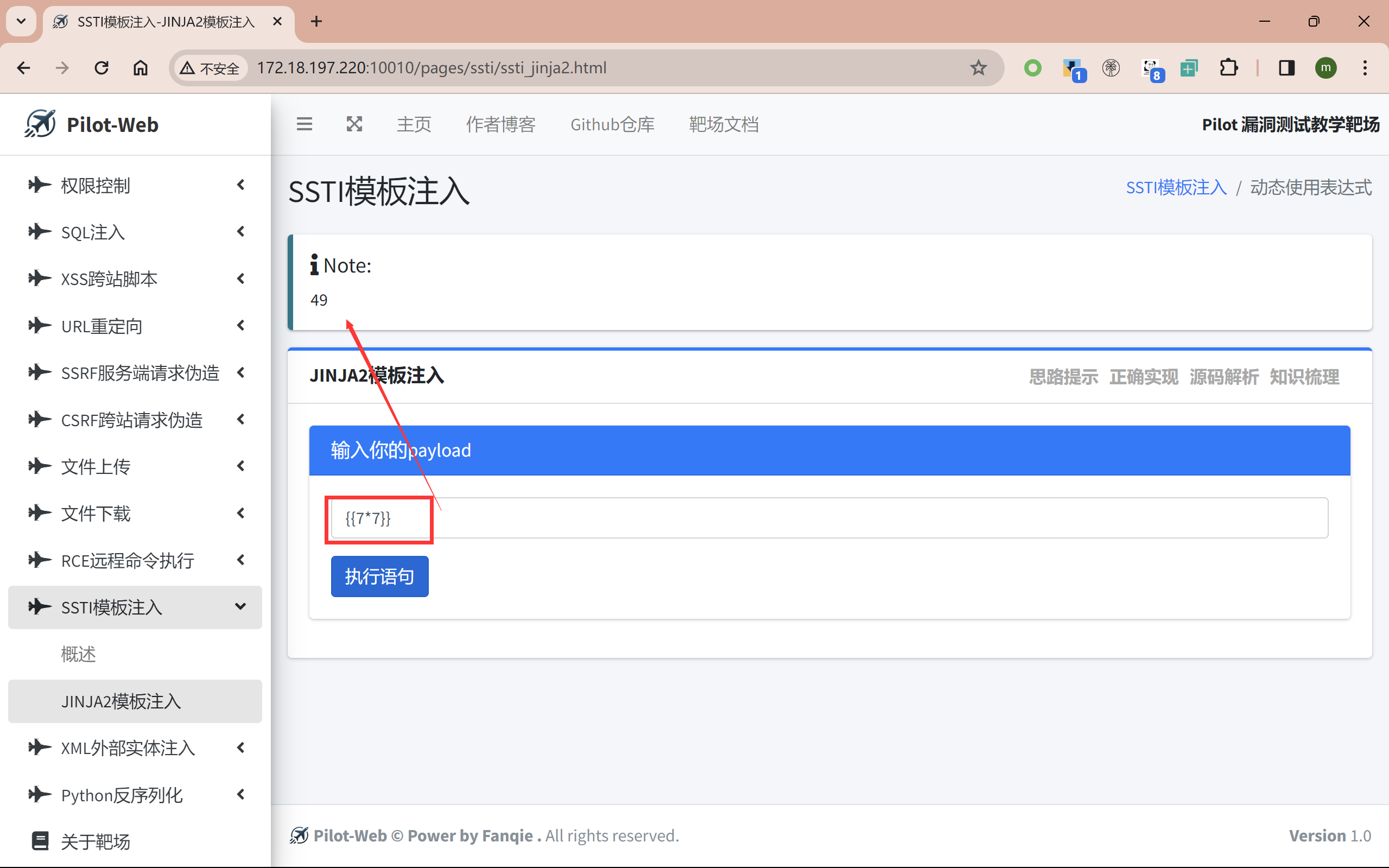
Task: Collapse the SSTI模板注入 menu chevron
Action: pyautogui.click(x=241, y=607)
